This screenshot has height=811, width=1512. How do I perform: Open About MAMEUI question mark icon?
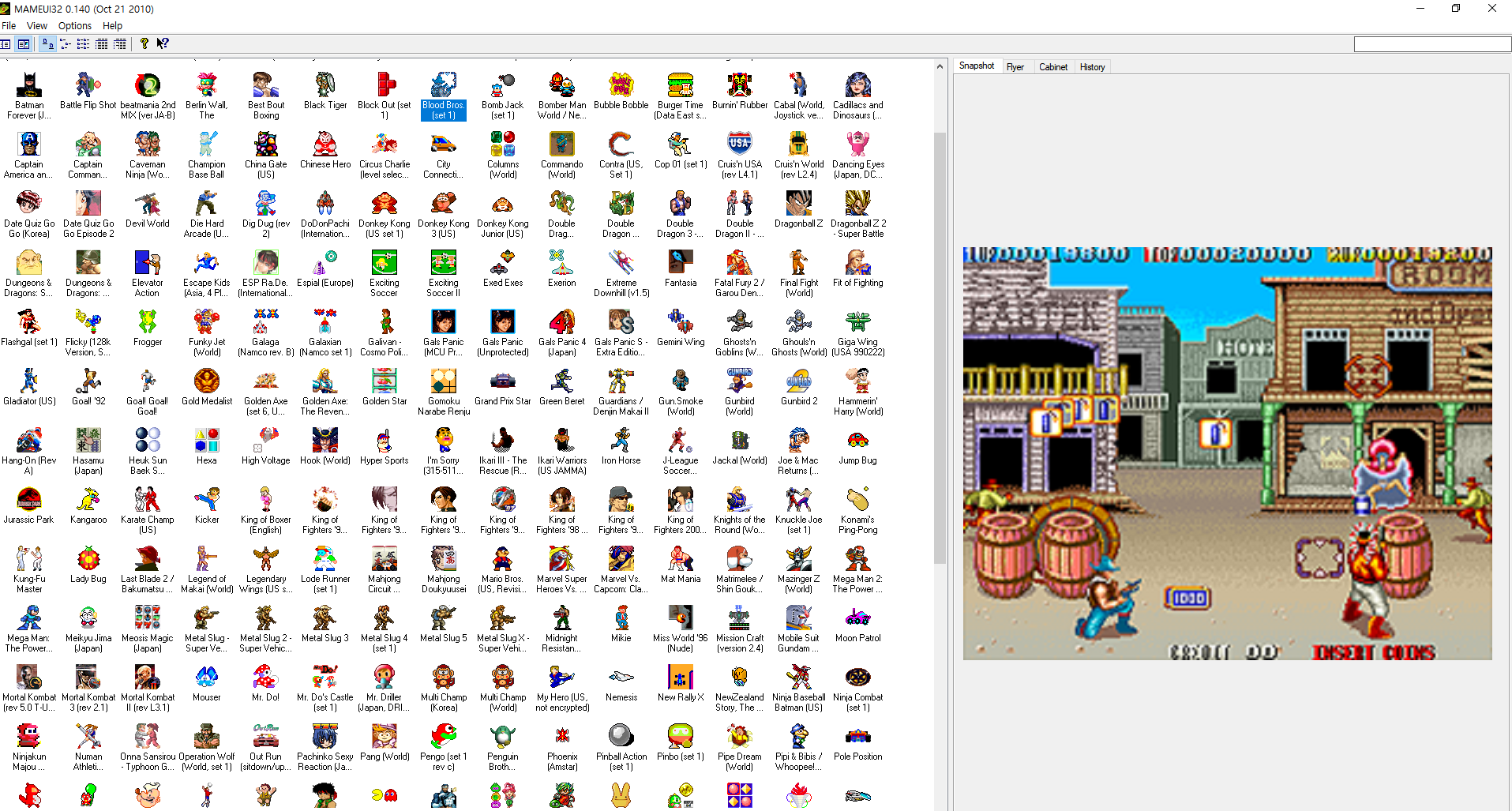pyautogui.click(x=144, y=44)
